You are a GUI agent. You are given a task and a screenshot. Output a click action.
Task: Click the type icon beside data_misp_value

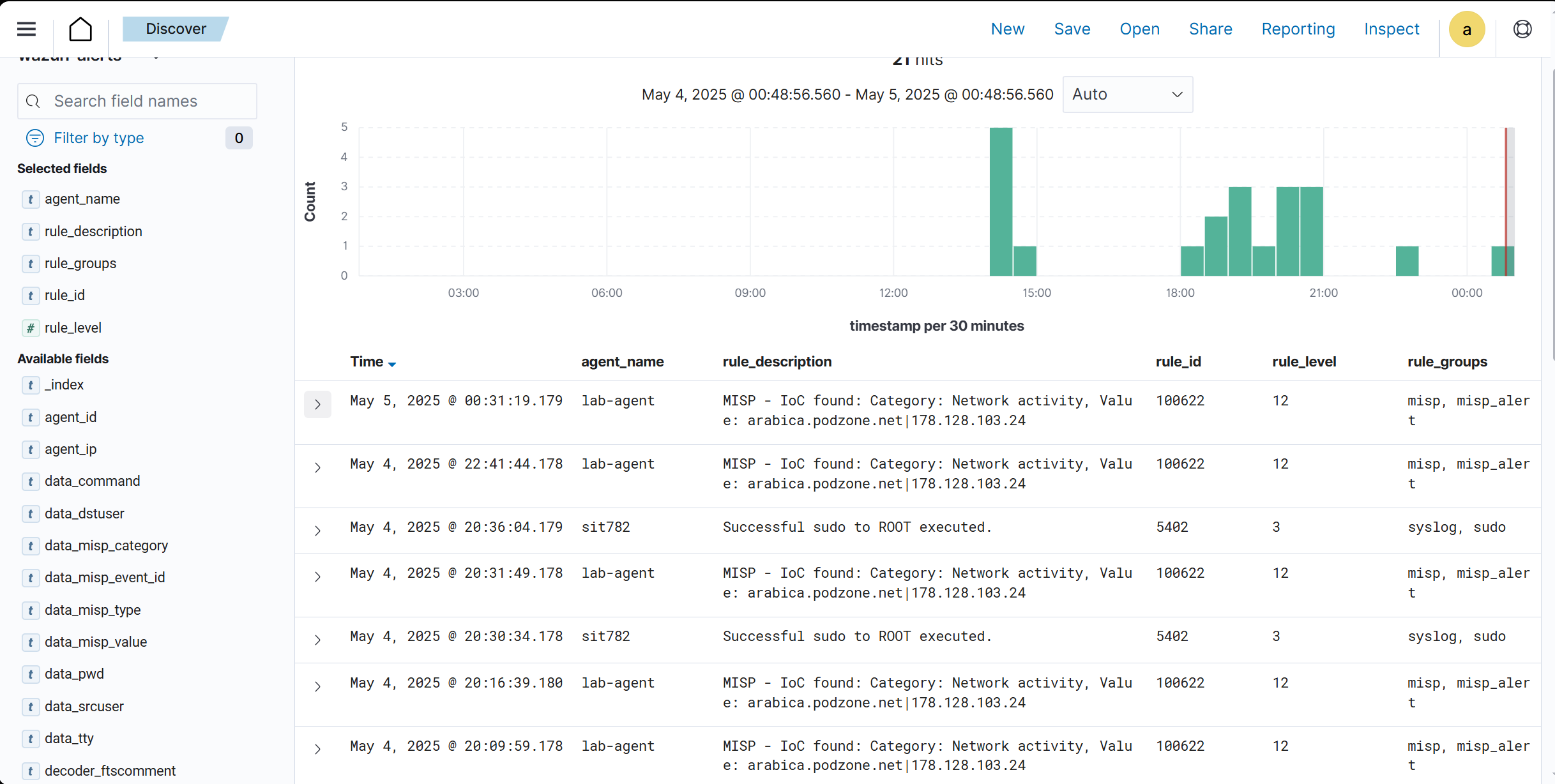(x=30, y=642)
